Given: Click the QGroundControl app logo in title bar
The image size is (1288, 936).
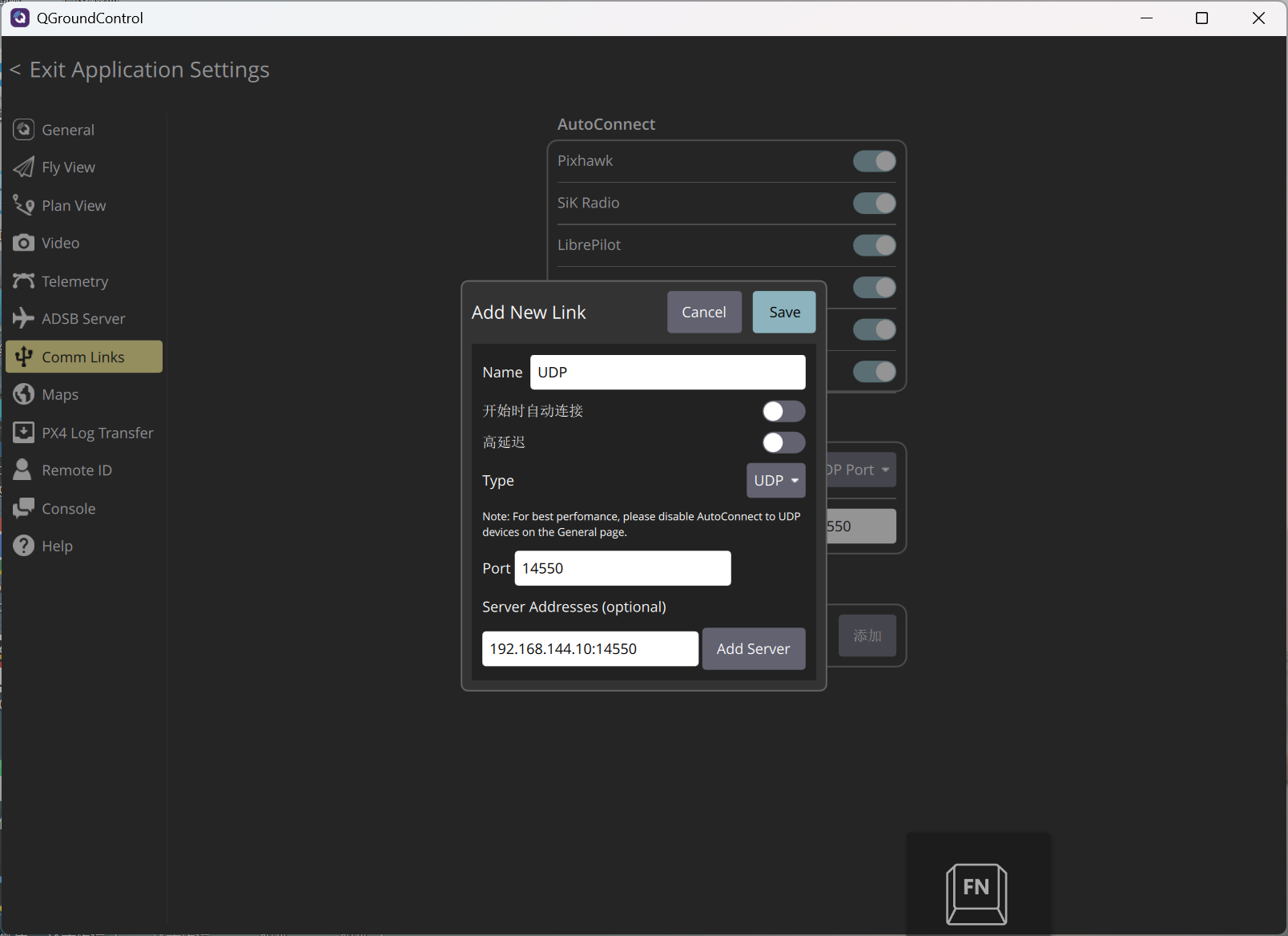Looking at the screenshot, I should (x=19, y=18).
